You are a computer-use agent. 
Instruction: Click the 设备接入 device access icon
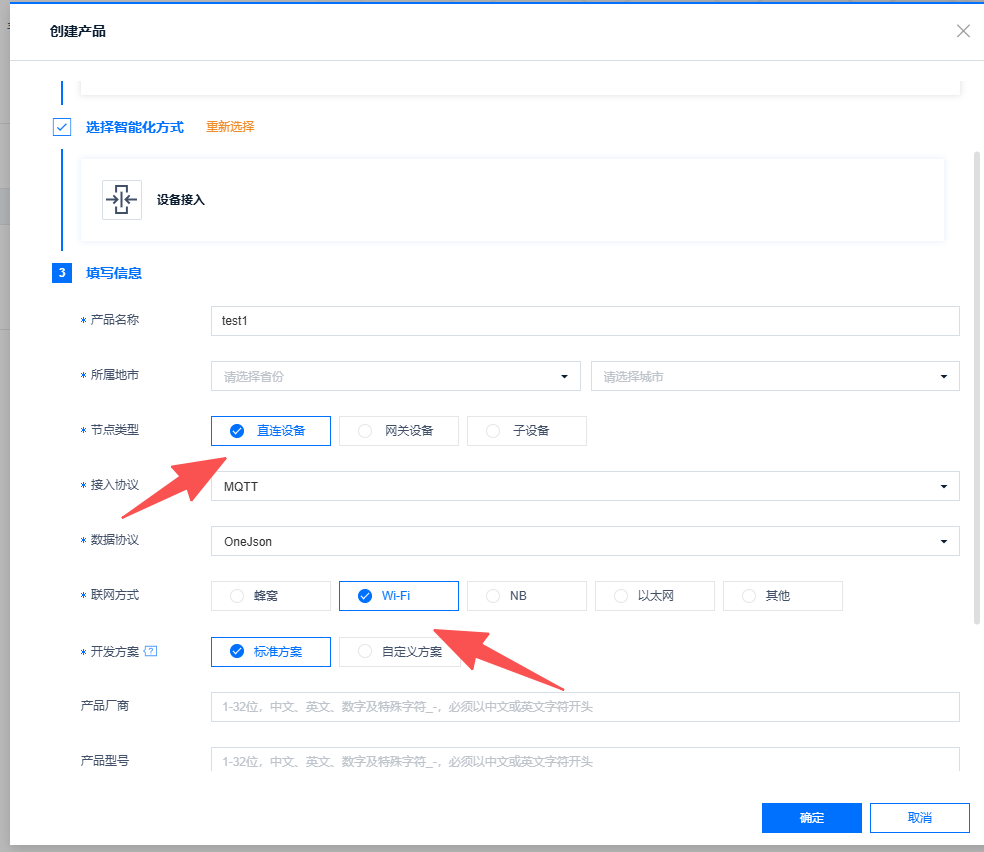pos(122,200)
